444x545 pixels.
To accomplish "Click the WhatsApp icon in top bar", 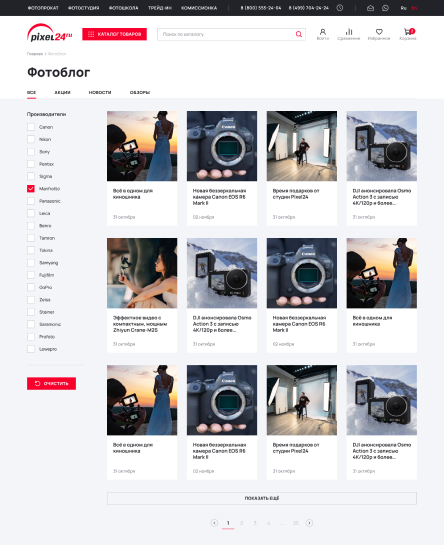I will pos(385,8).
